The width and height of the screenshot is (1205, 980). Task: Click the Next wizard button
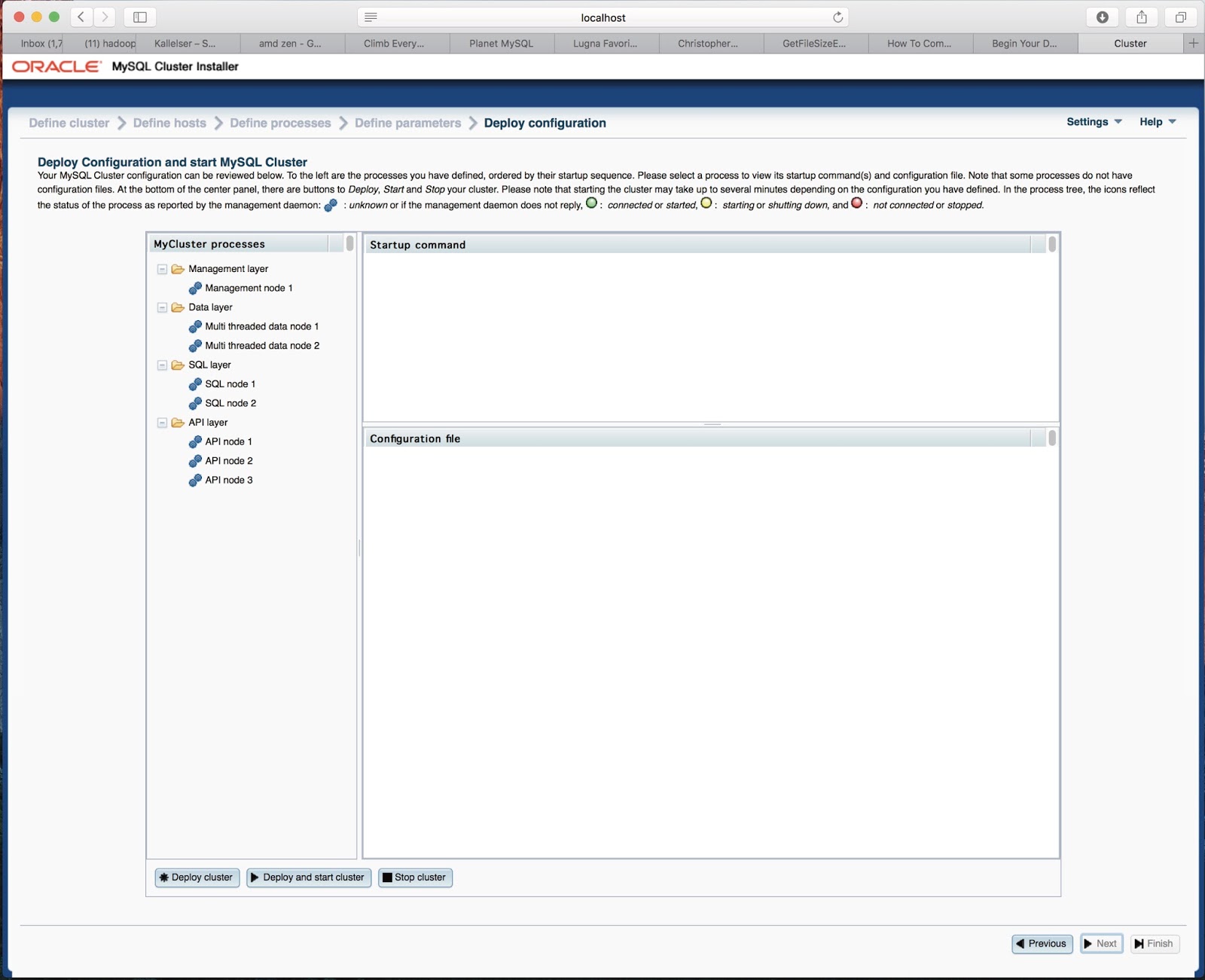tap(1102, 944)
